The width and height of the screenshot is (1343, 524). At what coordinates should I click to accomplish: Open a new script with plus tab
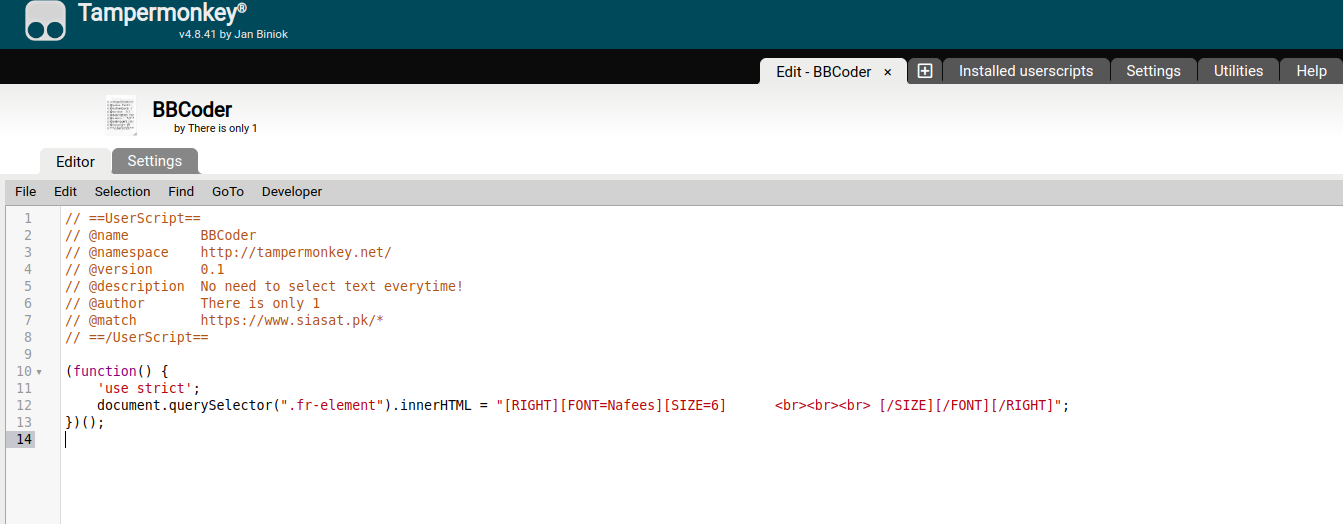pyautogui.click(x=925, y=71)
